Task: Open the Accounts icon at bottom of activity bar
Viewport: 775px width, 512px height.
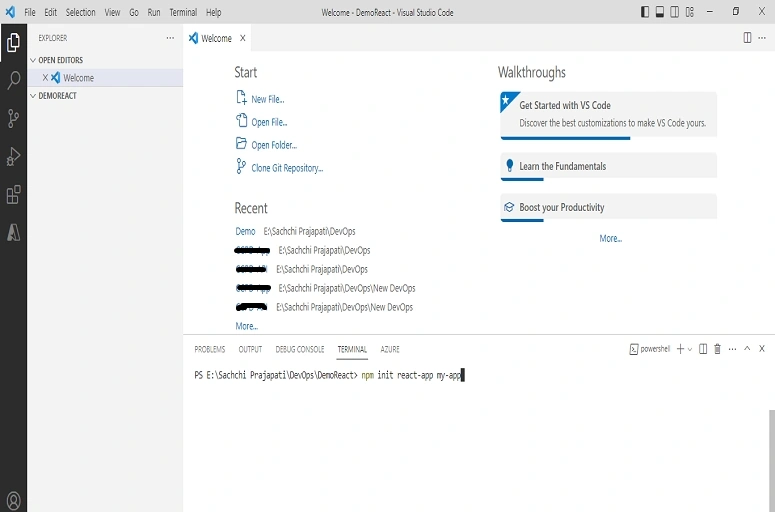Action: click(x=13, y=501)
